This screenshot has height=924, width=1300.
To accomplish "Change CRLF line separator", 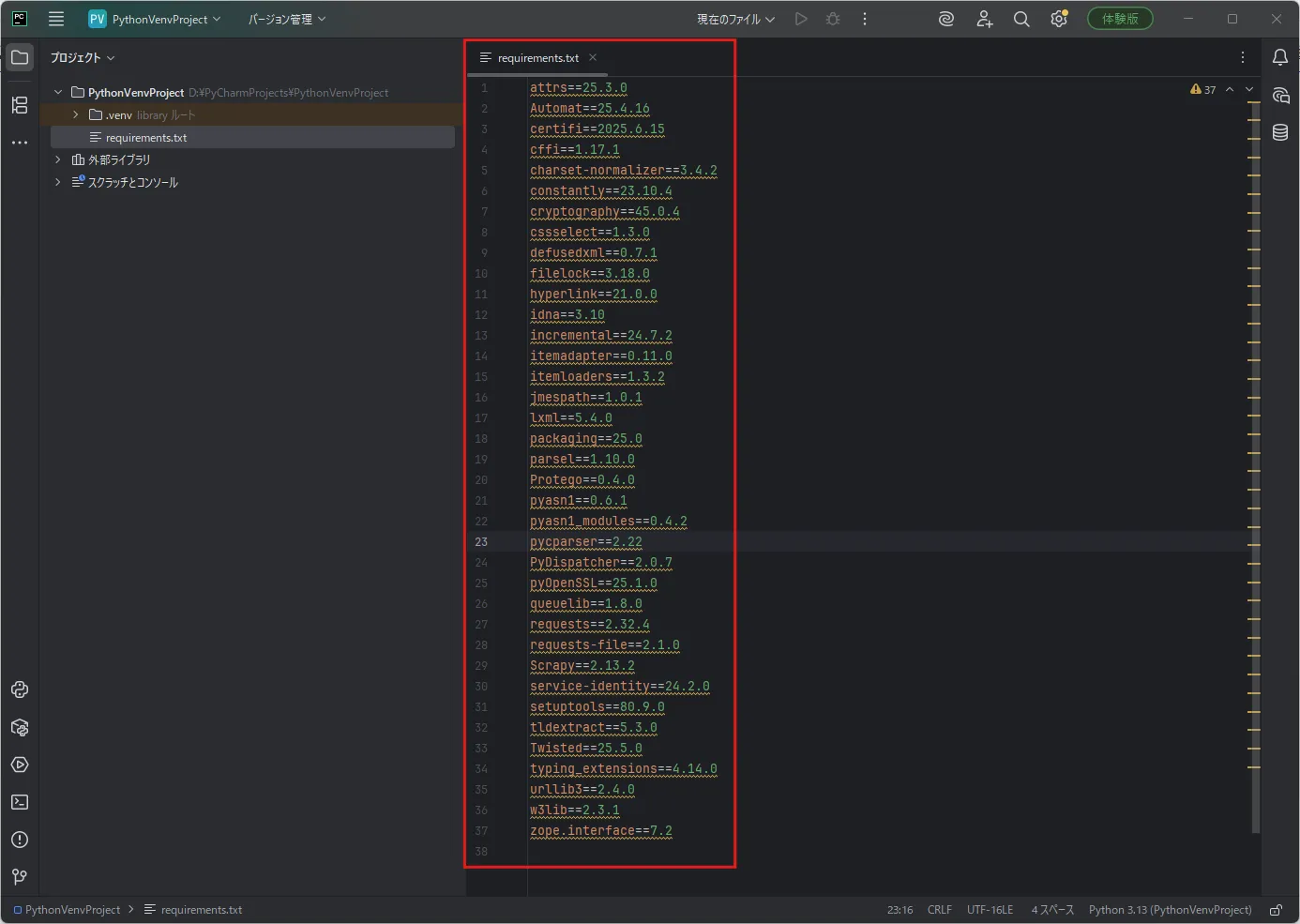I will (x=939, y=910).
